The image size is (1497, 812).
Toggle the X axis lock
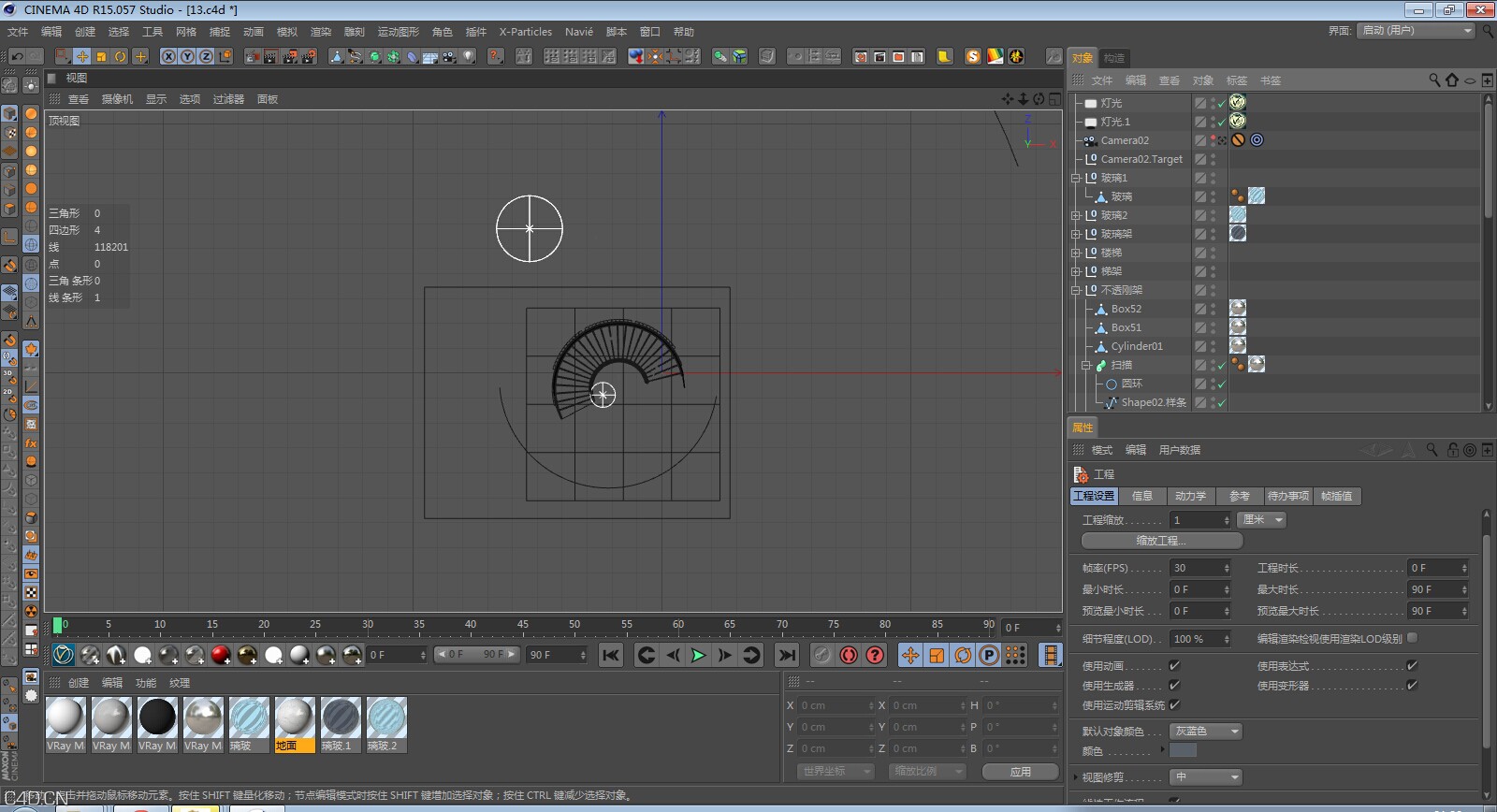(x=168, y=56)
